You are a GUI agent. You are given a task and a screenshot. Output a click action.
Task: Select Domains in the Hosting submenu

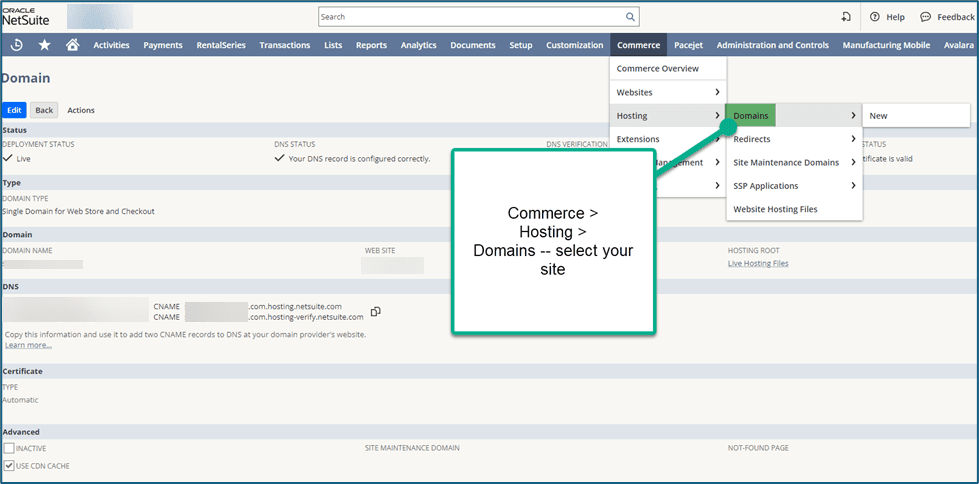(x=794, y=116)
